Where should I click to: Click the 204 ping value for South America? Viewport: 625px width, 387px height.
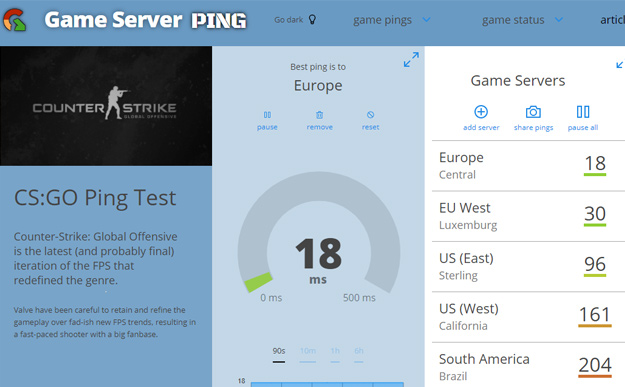pyautogui.click(x=595, y=366)
